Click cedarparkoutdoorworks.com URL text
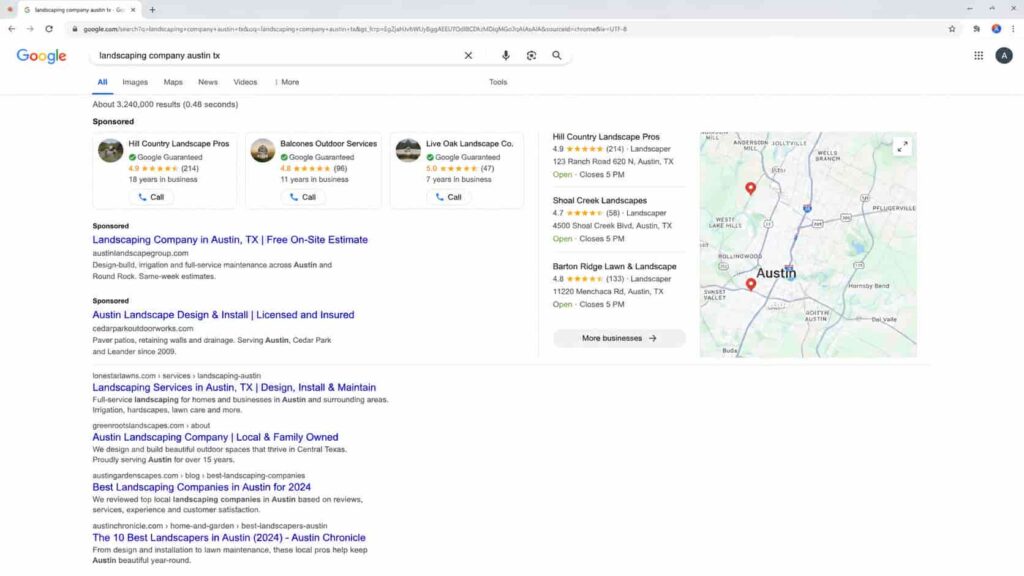 pos(143,328)
